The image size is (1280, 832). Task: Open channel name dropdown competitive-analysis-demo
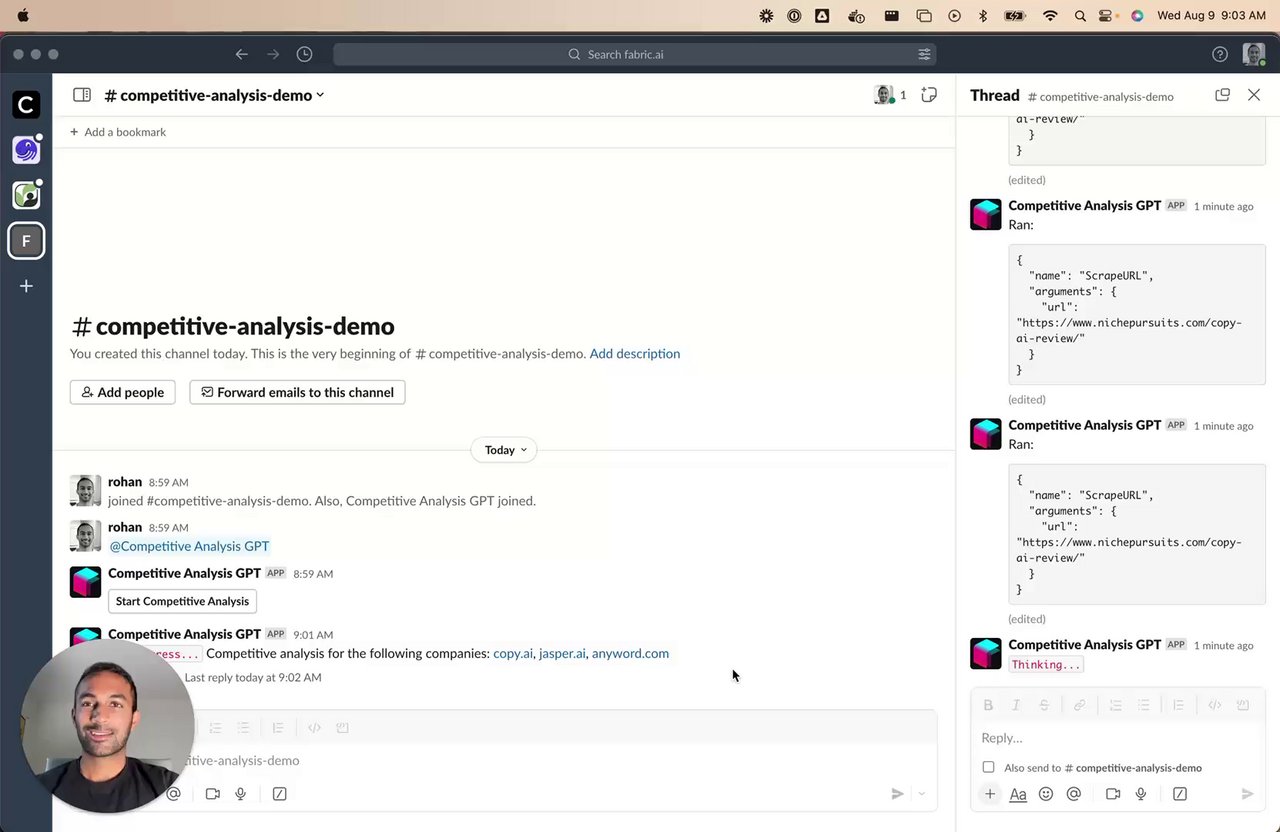pos(215,95)
